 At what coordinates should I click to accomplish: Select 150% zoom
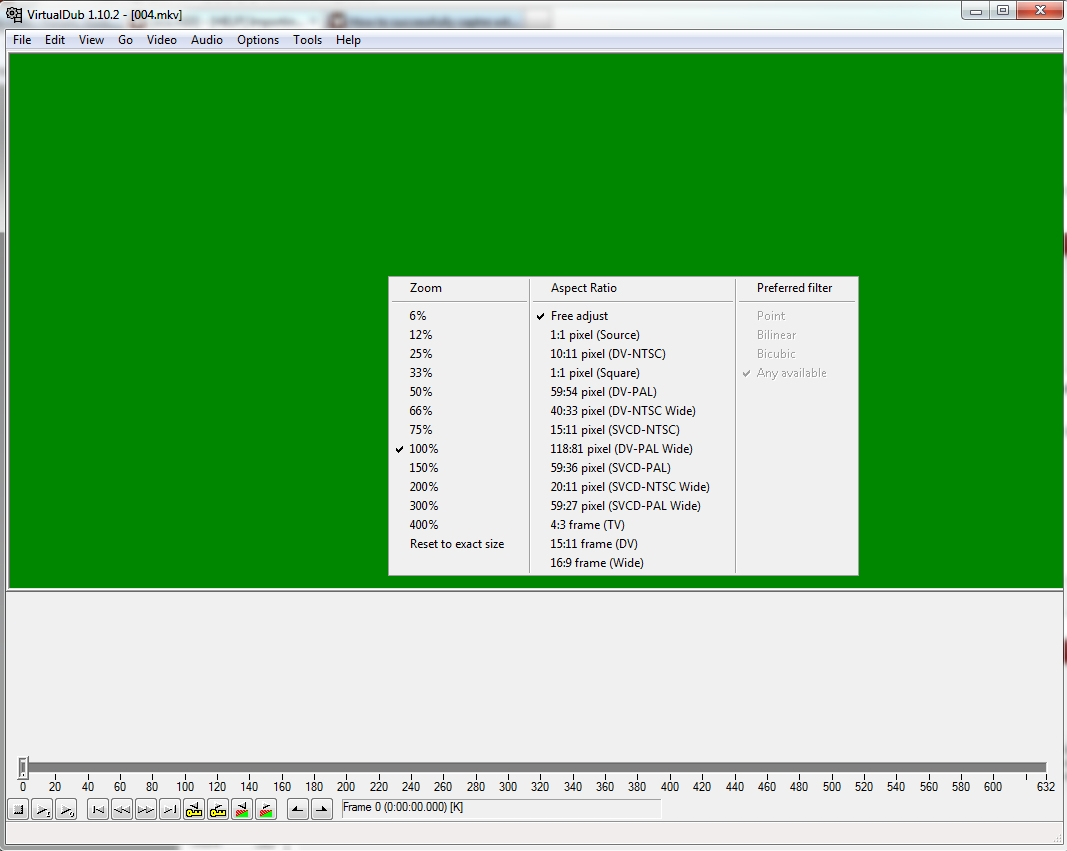[x=459, y=468]
